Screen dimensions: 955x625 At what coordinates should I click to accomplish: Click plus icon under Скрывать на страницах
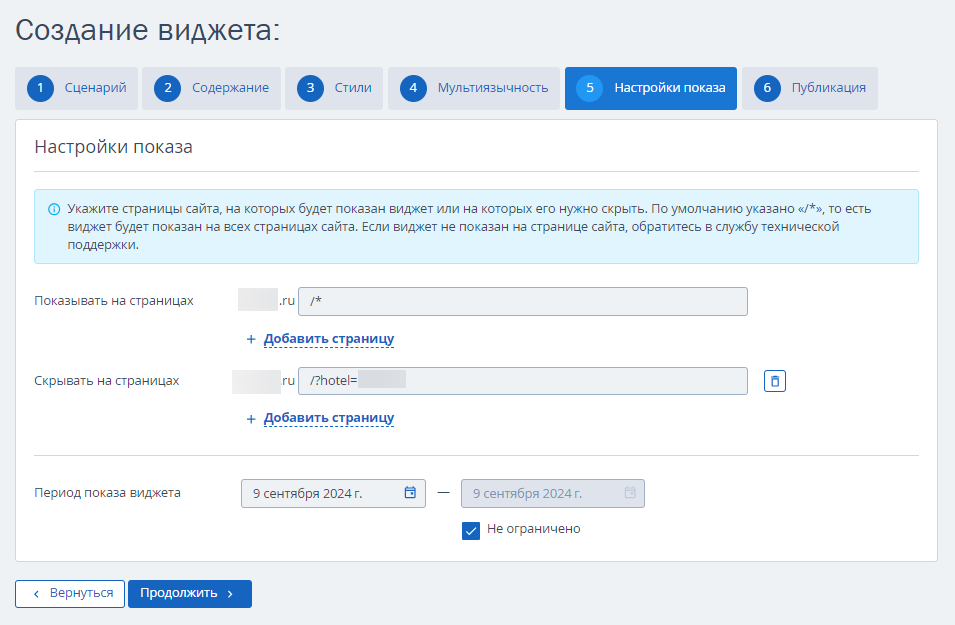click(251, 418)
